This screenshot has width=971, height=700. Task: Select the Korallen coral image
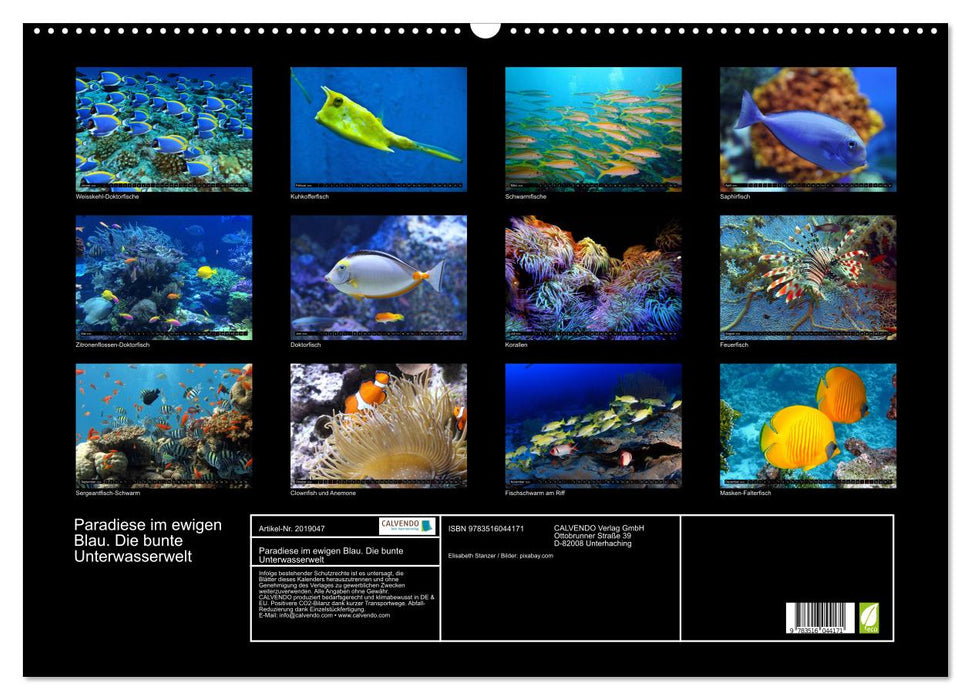click(592, 275)
